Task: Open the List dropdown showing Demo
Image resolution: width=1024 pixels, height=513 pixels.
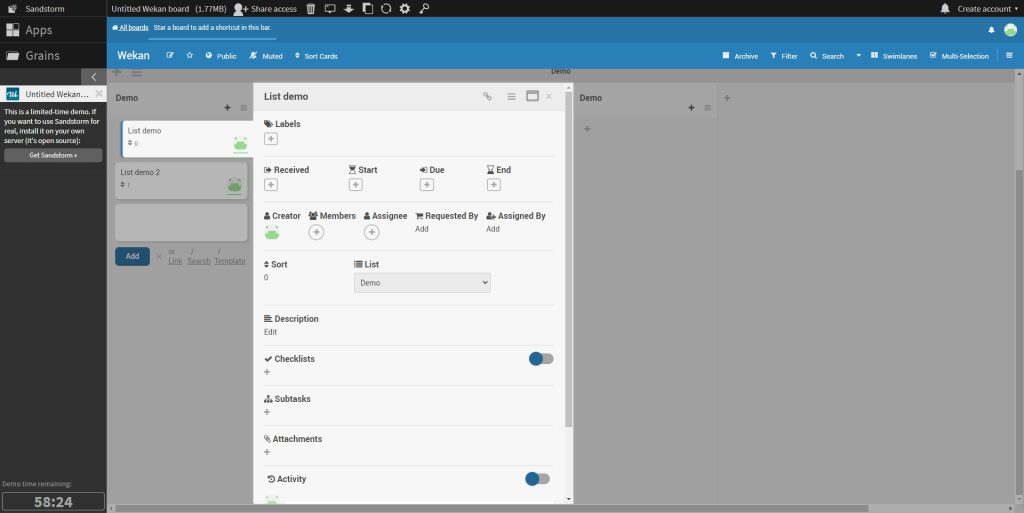Action: point(422,283)
